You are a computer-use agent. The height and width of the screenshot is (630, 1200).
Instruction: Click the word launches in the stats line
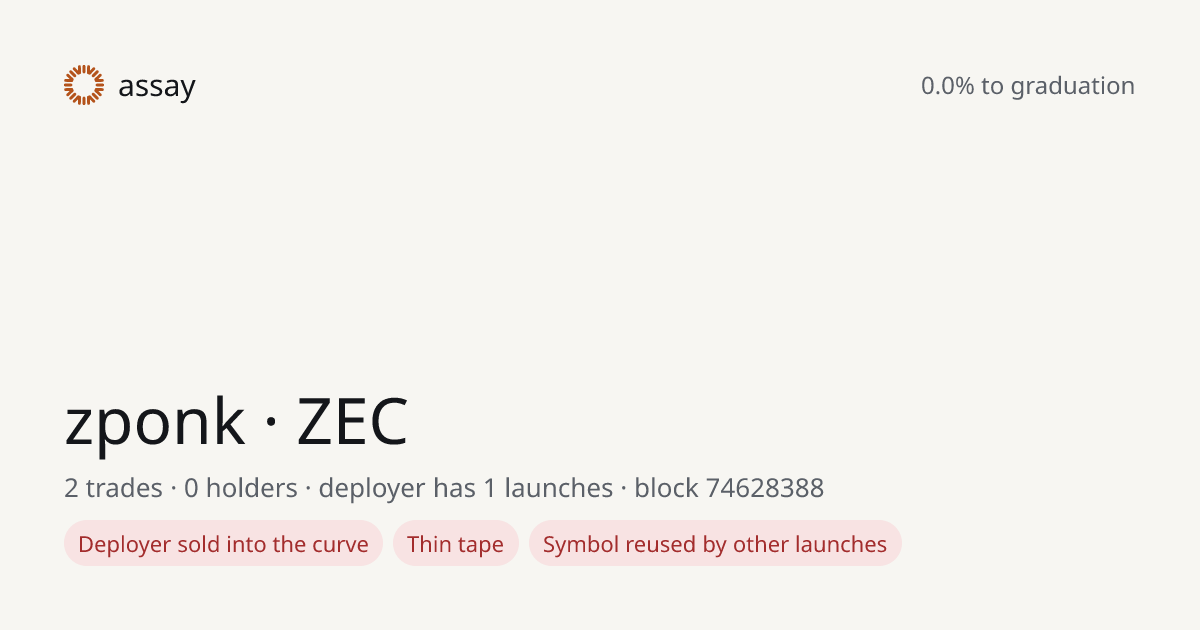point(558,488)
